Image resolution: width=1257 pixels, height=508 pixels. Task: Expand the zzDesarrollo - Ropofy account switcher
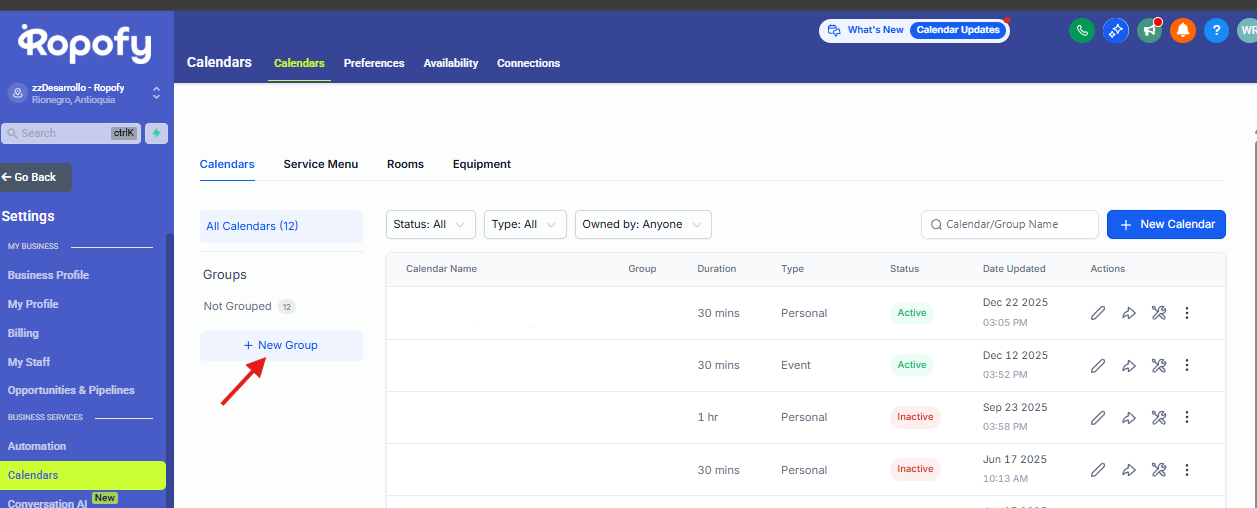coord(156,93)
